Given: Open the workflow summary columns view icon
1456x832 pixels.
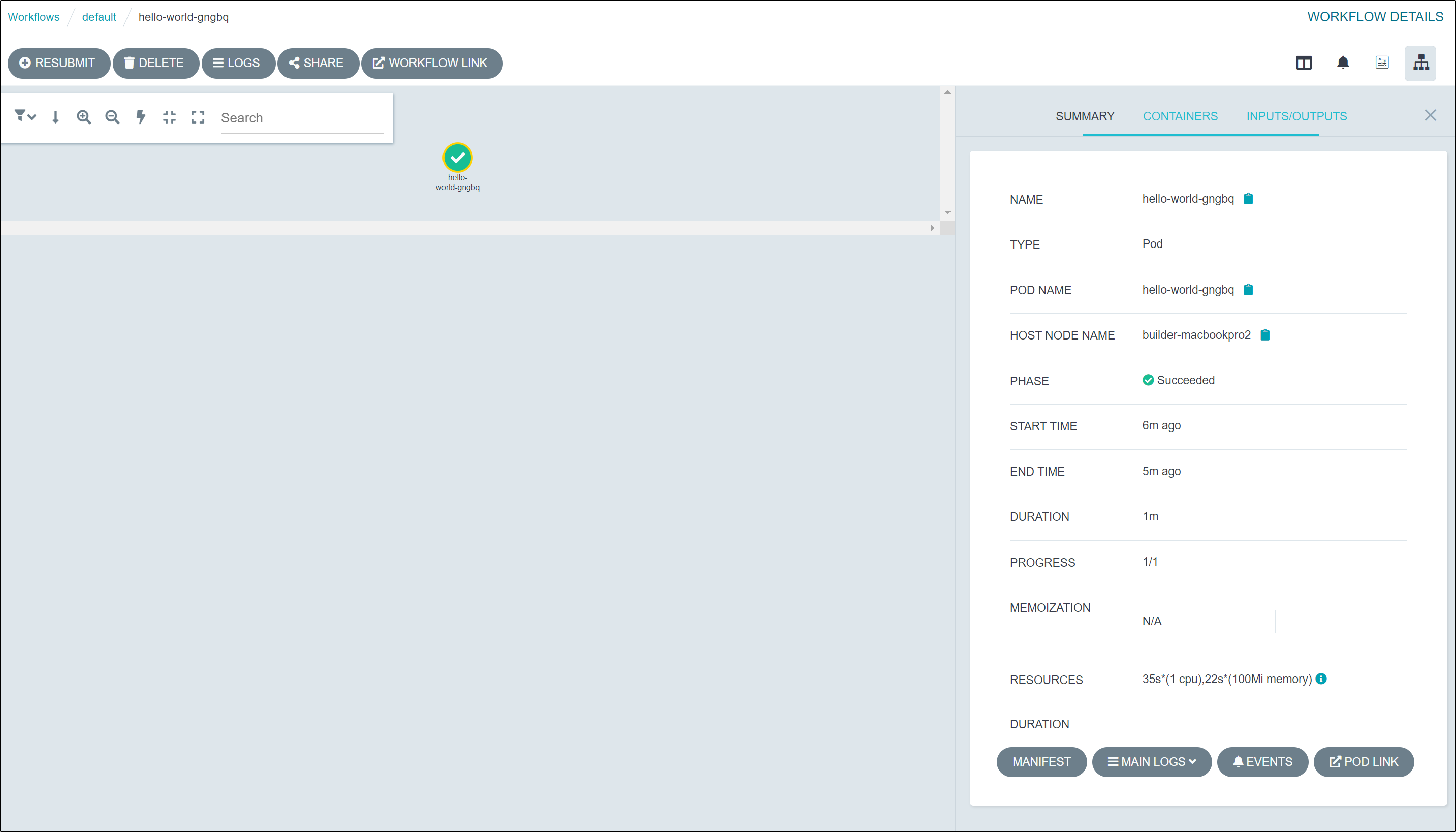Looking at the screenshot, I should point(1304,63).
